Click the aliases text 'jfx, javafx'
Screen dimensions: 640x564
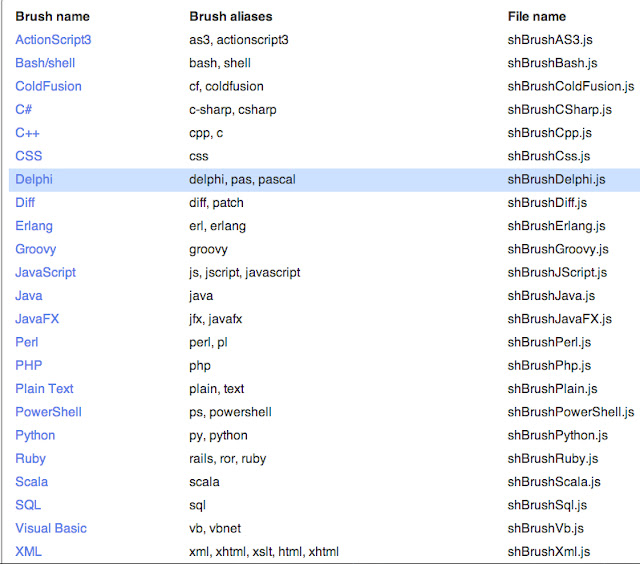[216, 319]
